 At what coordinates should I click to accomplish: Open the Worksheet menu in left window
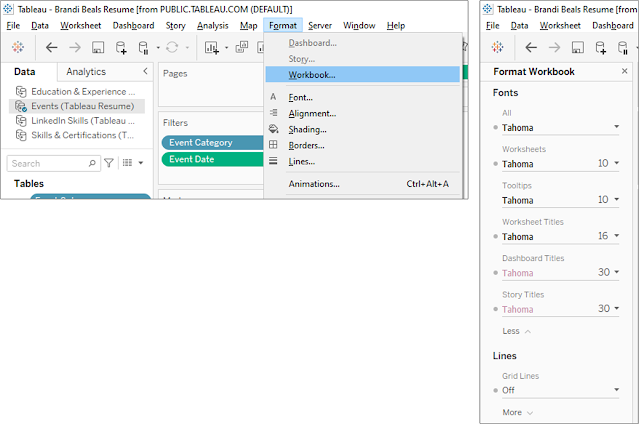point(81,26)
